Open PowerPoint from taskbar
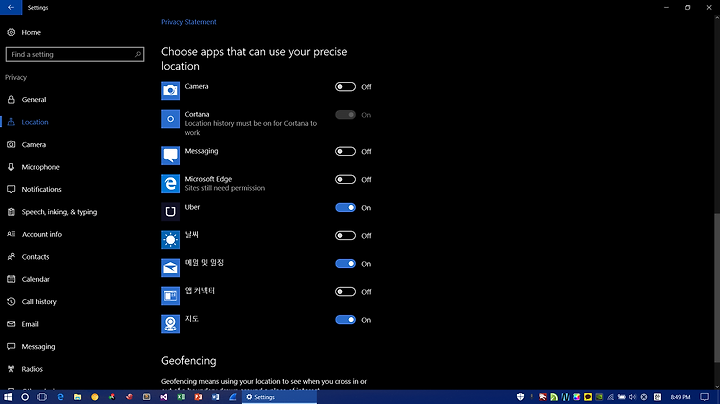The image size is (720, 404). coord(198,397)
